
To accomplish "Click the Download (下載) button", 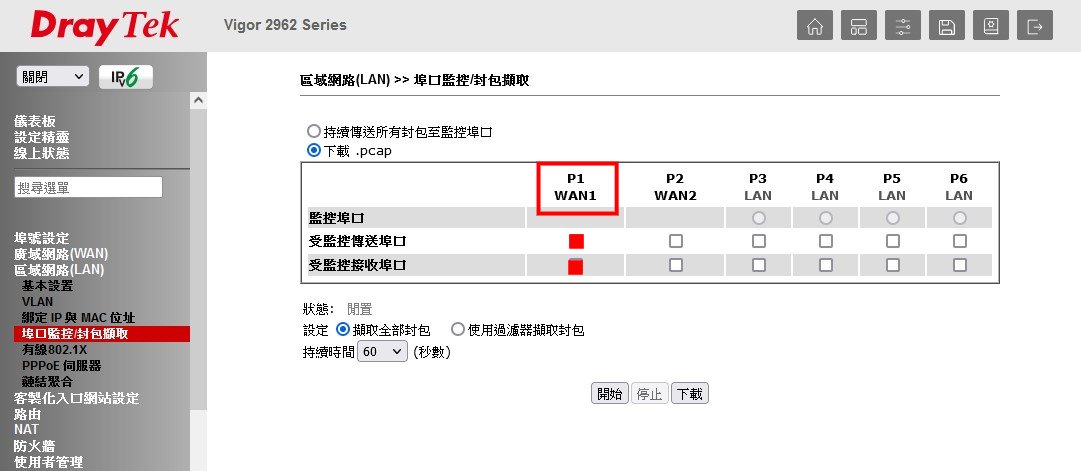I will tap(690, 394).
